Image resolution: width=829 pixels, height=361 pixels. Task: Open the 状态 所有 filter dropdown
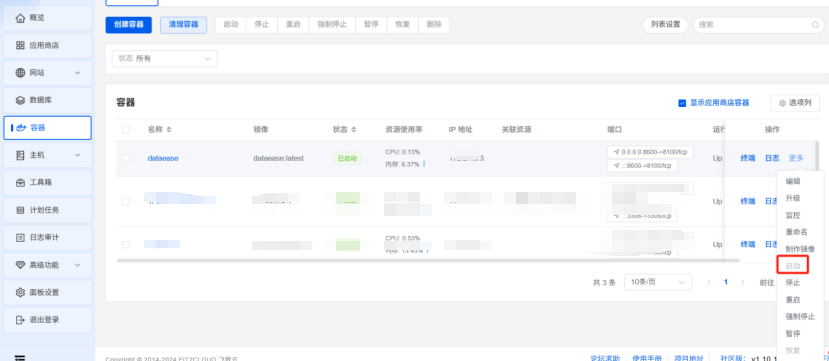tap(164, 59)
